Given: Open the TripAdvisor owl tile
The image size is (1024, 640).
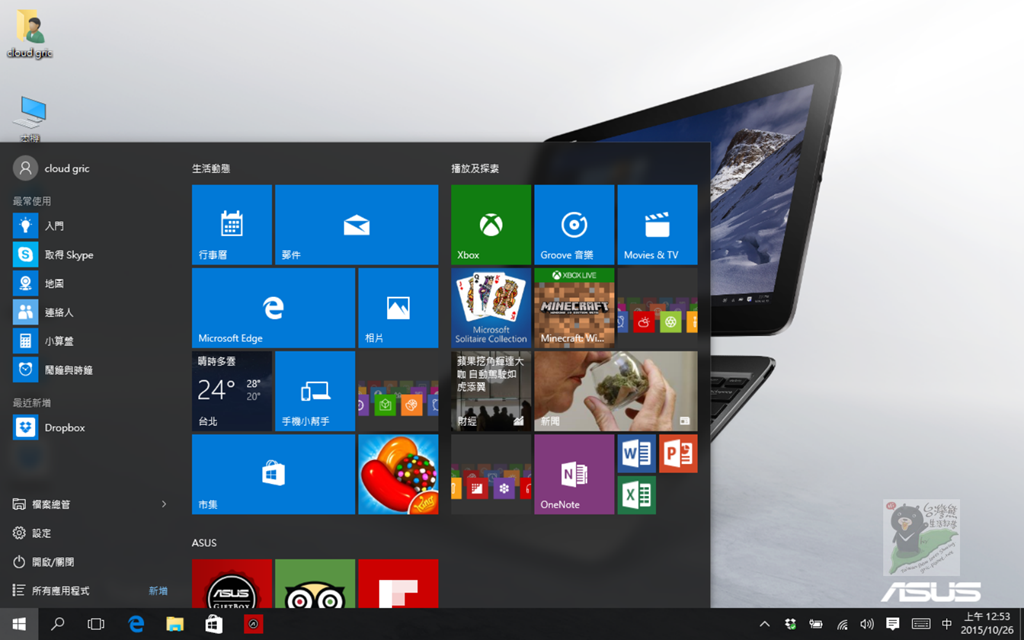Looking at the screenshot, I should (315, 583).
